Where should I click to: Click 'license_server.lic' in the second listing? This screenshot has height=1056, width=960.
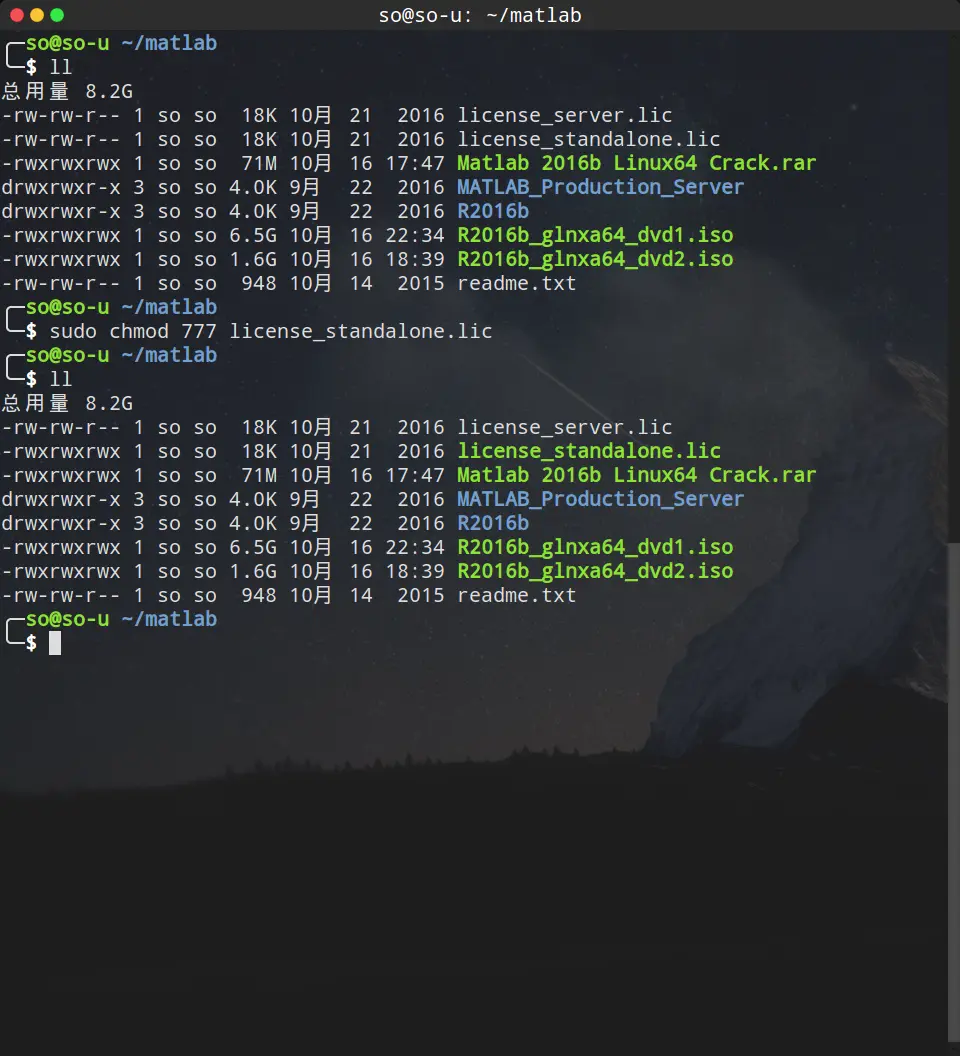coord(565,427)
